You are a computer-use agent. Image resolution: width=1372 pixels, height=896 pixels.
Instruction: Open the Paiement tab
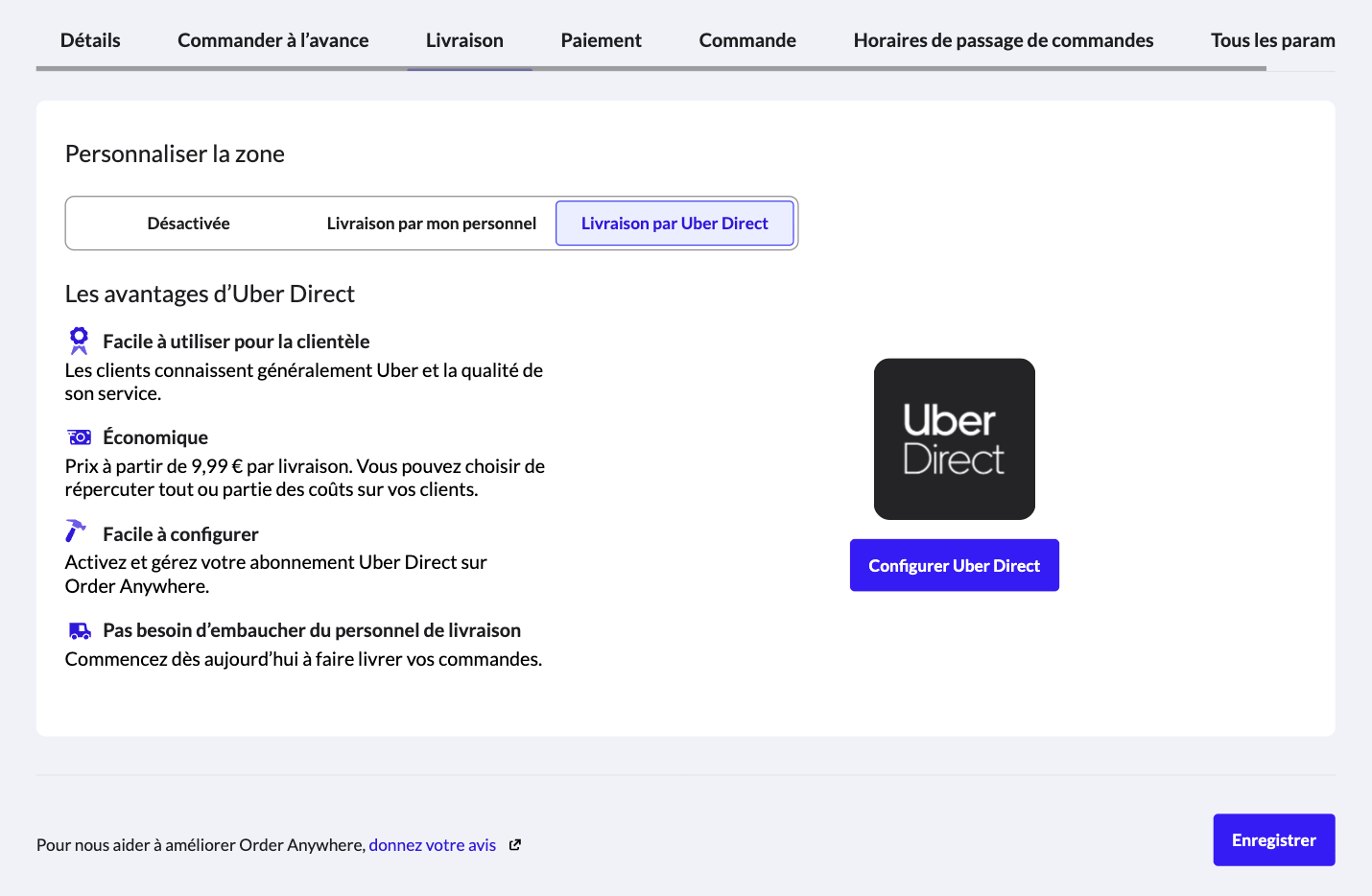tap(602, 40)
